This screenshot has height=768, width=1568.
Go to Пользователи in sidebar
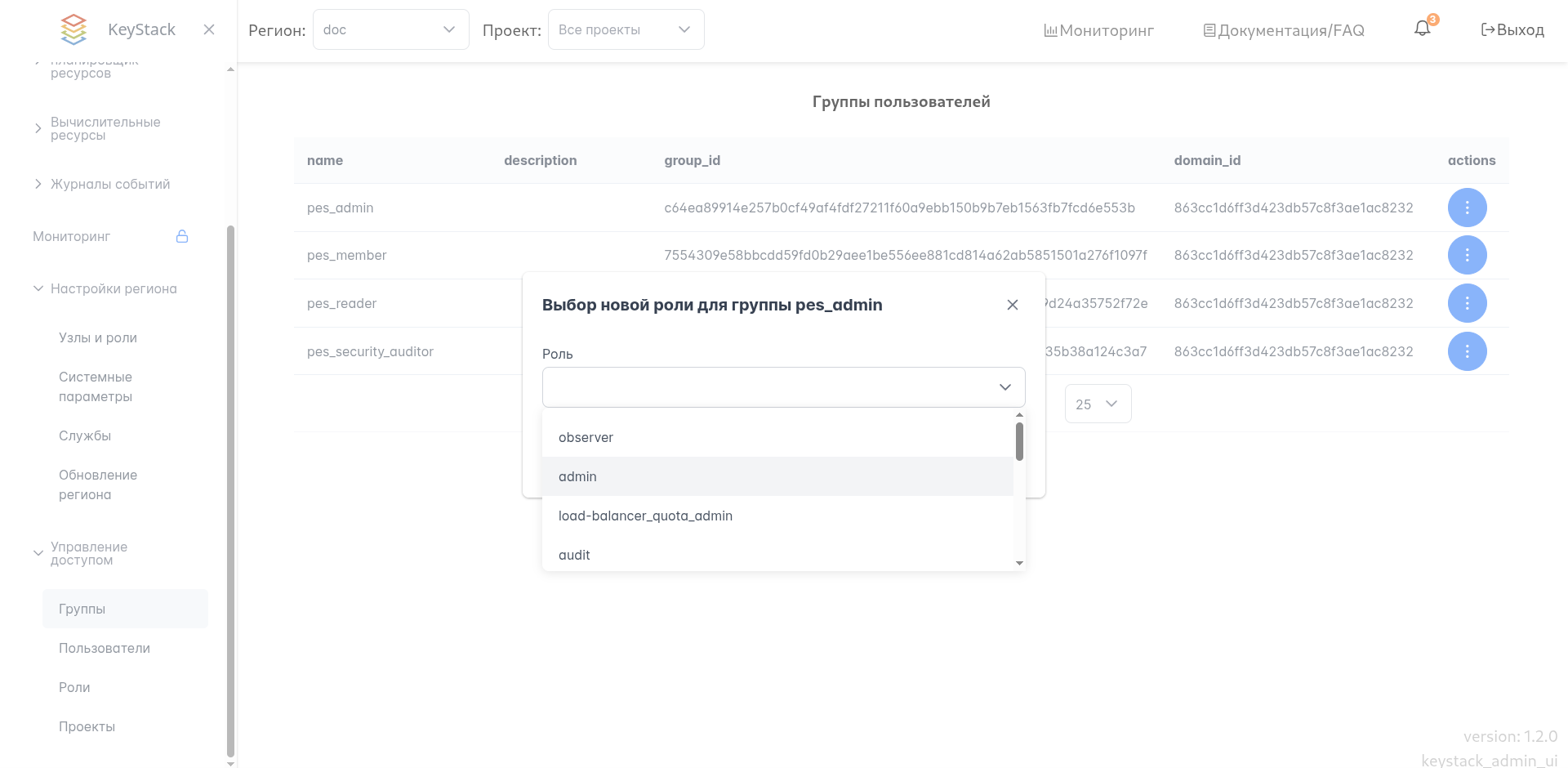(x=105, y=648)
